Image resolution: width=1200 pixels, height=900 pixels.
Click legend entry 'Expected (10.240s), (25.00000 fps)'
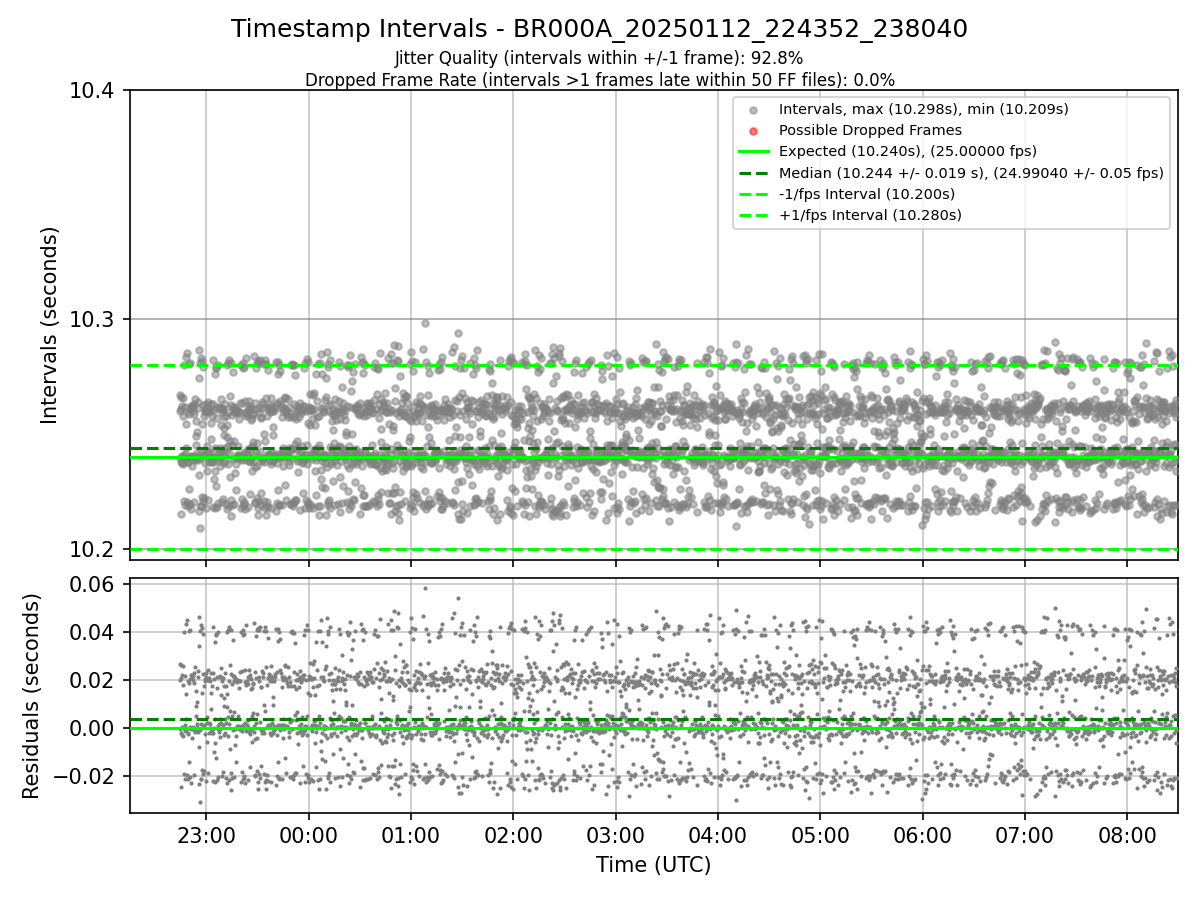908,151
